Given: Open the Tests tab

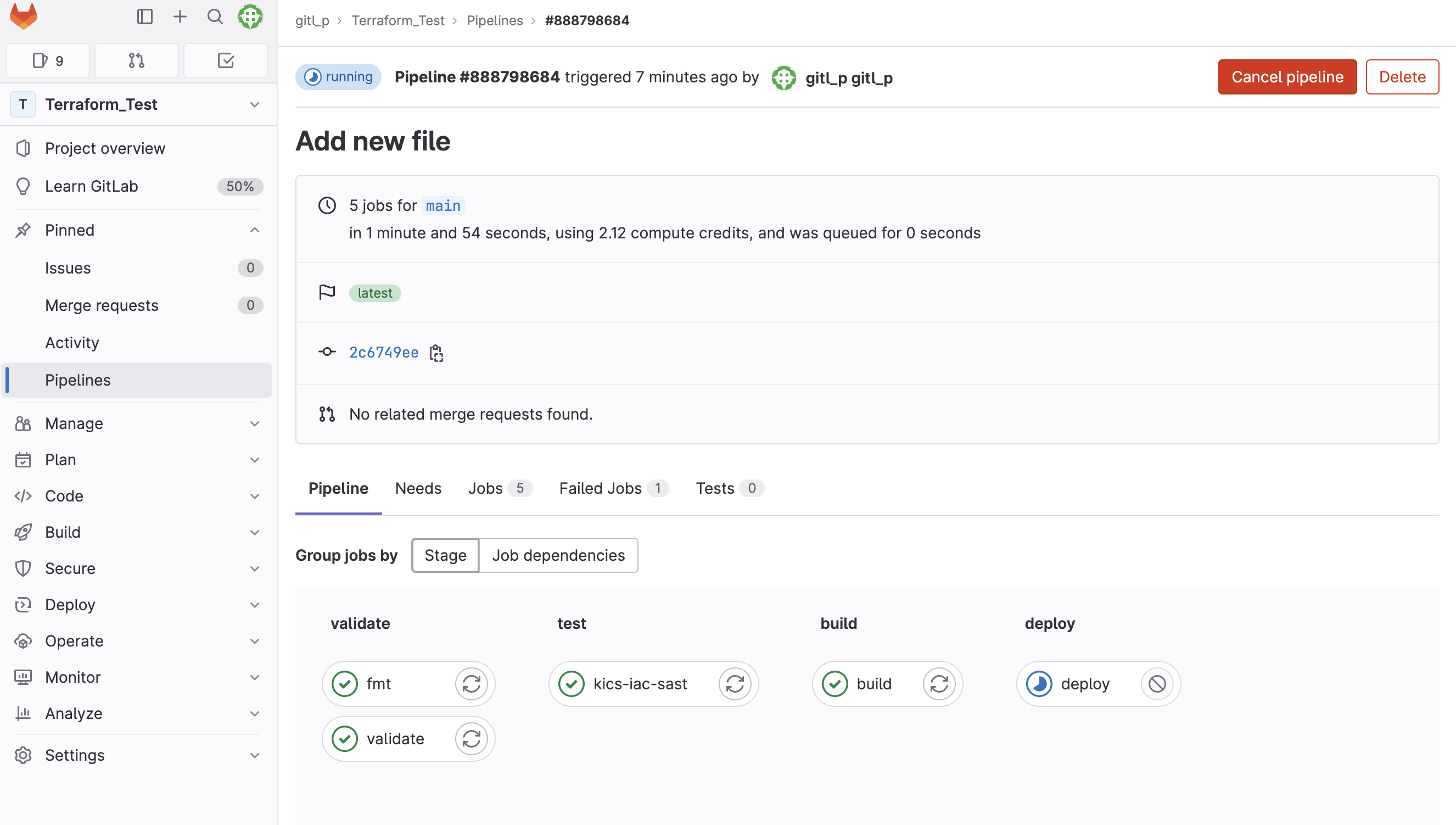Looking at the screenshot, I should [x=714, y=488].
